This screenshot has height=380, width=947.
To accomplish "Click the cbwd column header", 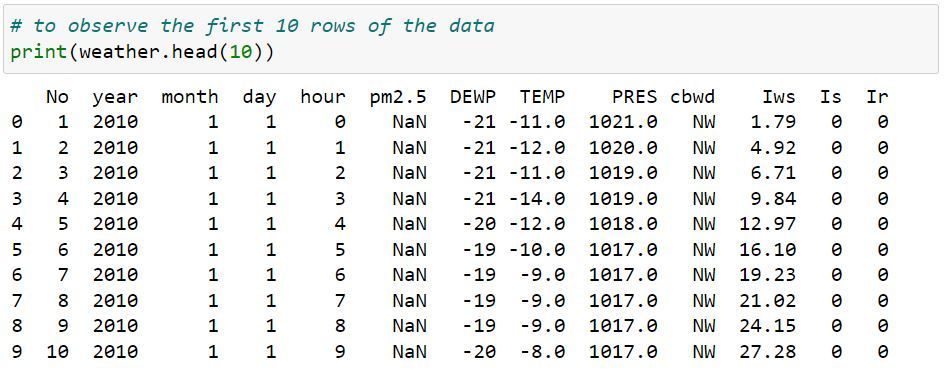I will (x=692, y=97).
